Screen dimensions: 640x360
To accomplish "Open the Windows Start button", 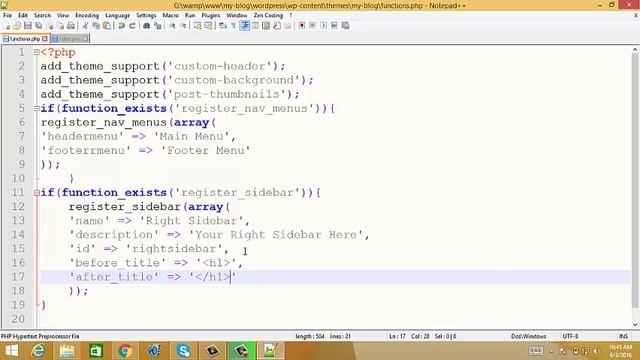I will (x=11, y=351).
